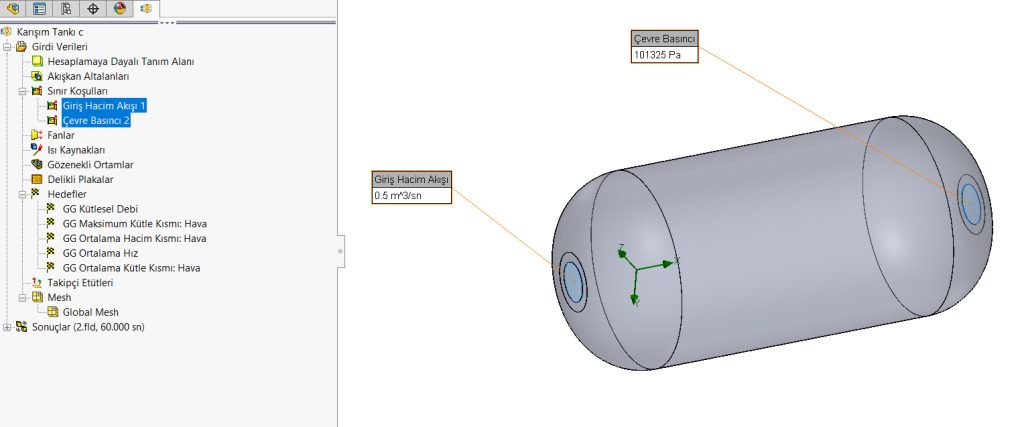This screenshot has height=427, width=1024.
Task: Click the Gözenekli Ortamlar porous media icon
Action: tap(37, 165)
